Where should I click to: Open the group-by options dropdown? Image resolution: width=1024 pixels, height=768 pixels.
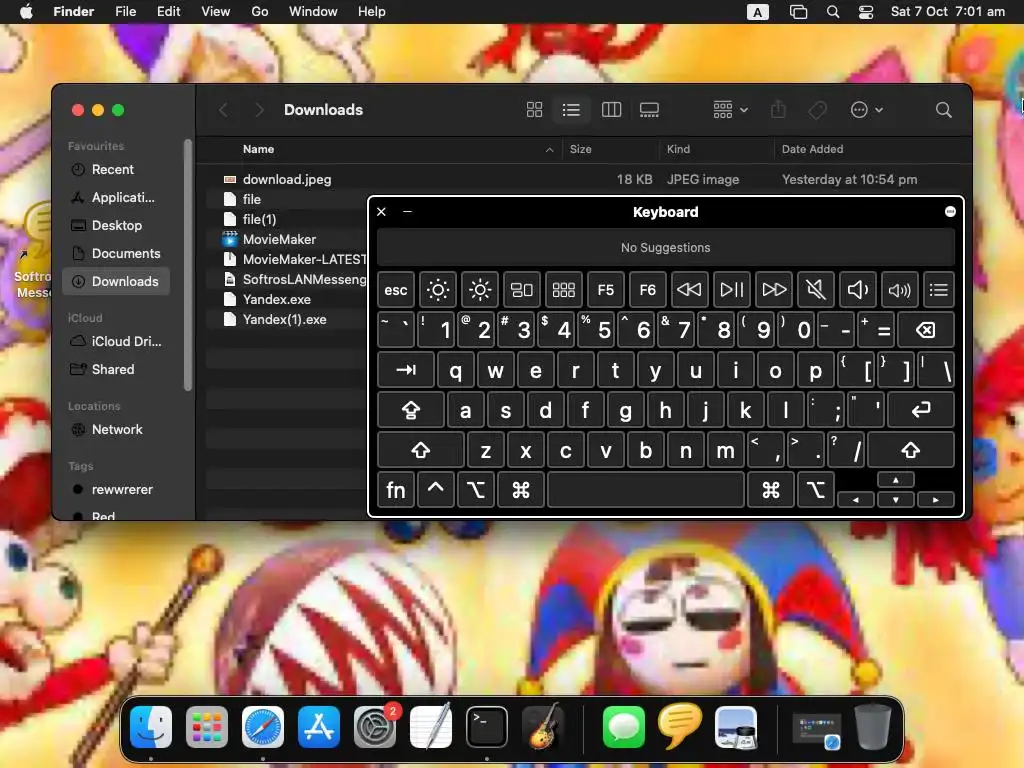point(730,110)
